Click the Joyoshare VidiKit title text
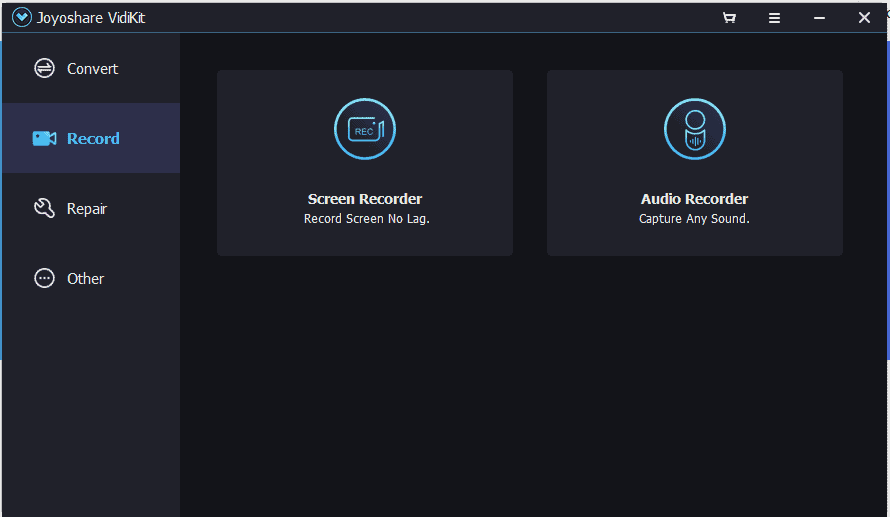 point(91,18)
